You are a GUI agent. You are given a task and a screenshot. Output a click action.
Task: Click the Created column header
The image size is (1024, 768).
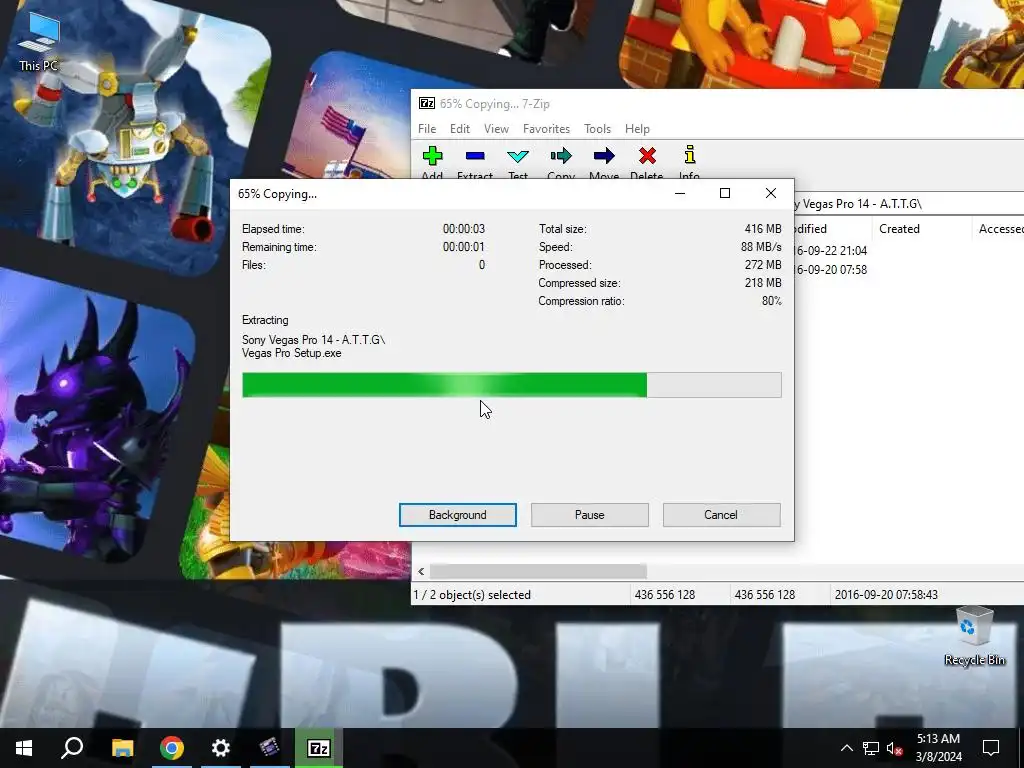[x=899, y=229]
